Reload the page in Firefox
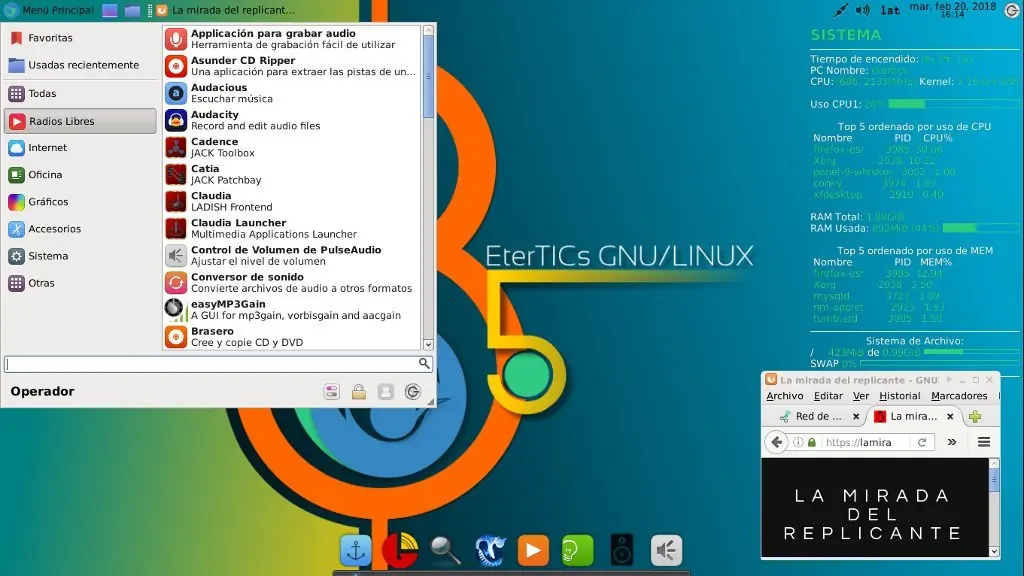 click(922, 442)
